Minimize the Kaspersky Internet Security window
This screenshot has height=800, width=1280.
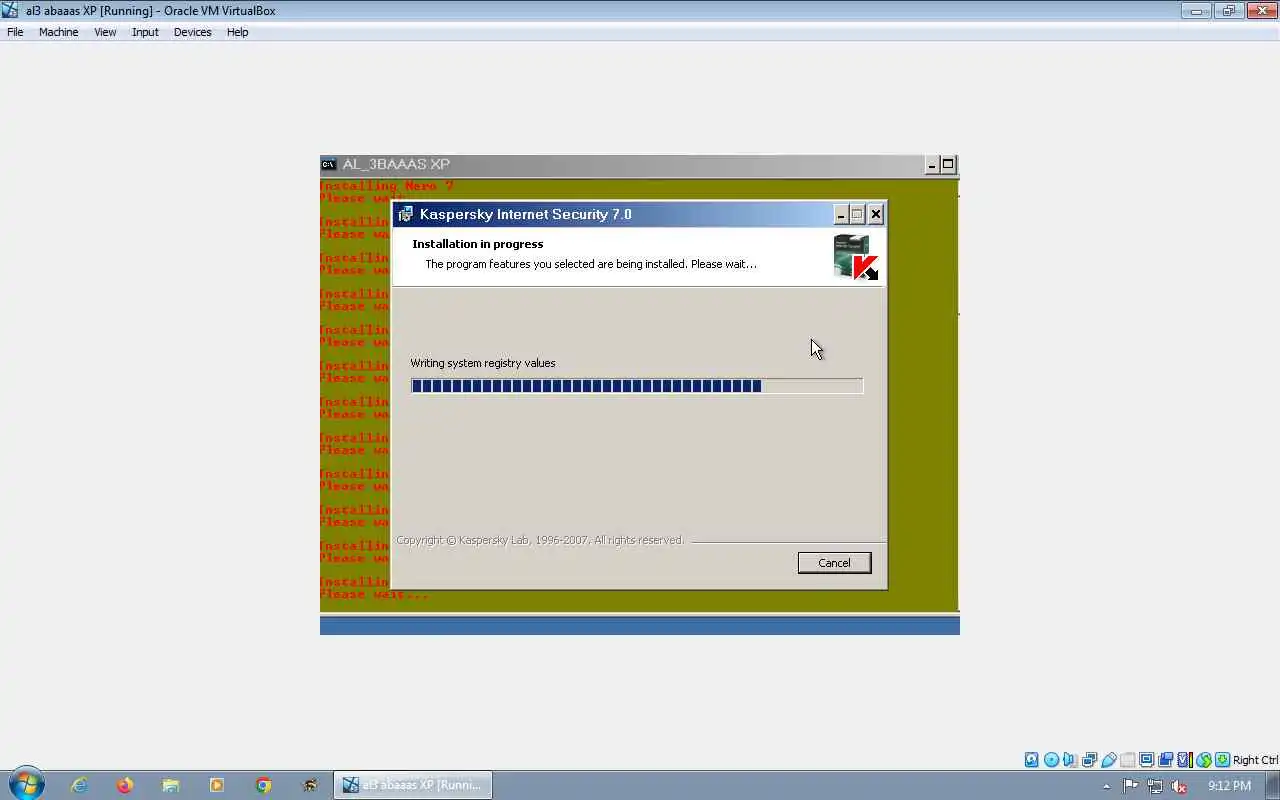coord(841,214)
